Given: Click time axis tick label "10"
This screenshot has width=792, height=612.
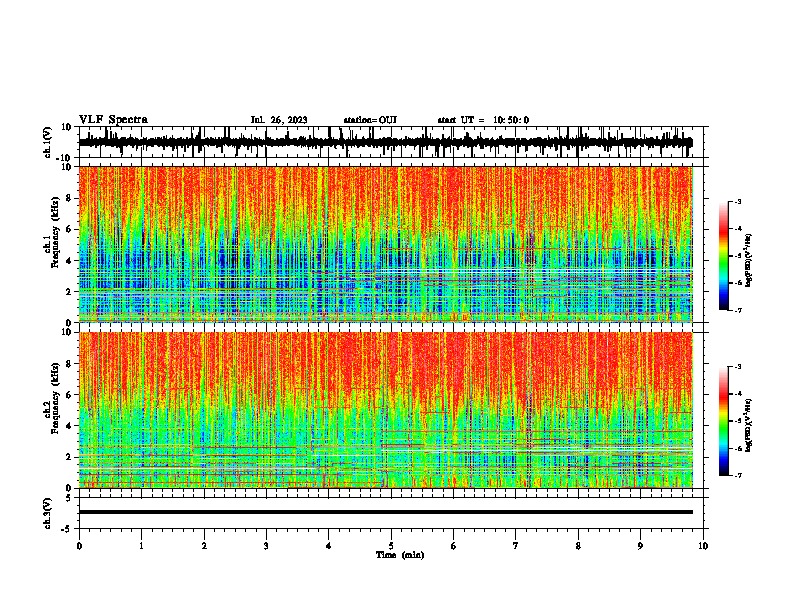Looking at the screenshot, I should pos(703,546).
